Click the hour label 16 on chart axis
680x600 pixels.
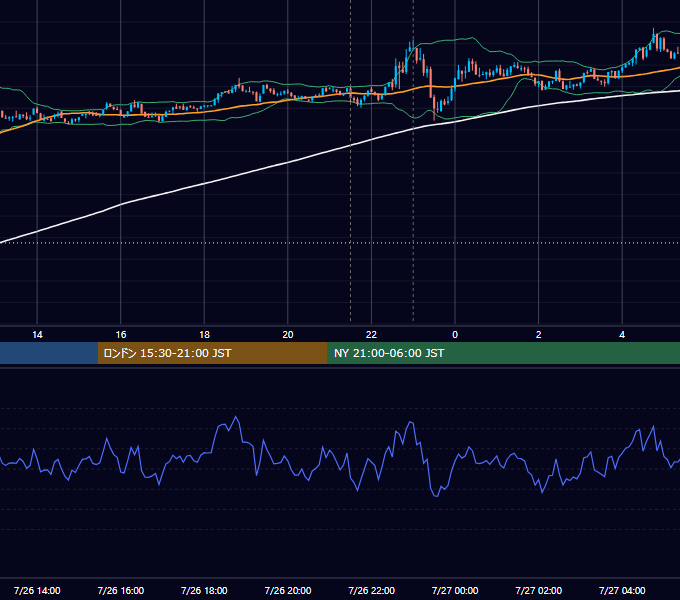click(x=121, y=335)
